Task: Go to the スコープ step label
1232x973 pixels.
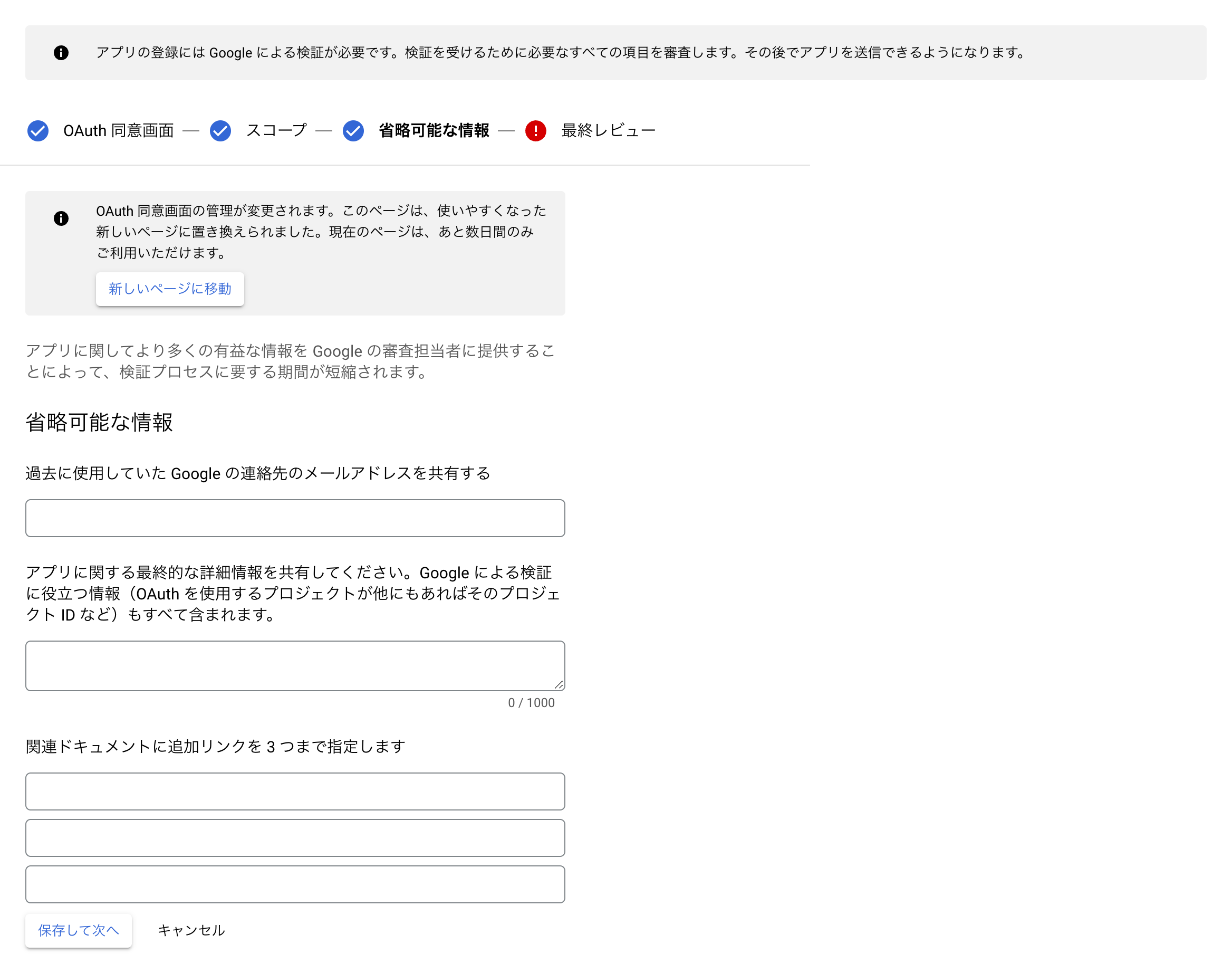Action: click(276, 130)
